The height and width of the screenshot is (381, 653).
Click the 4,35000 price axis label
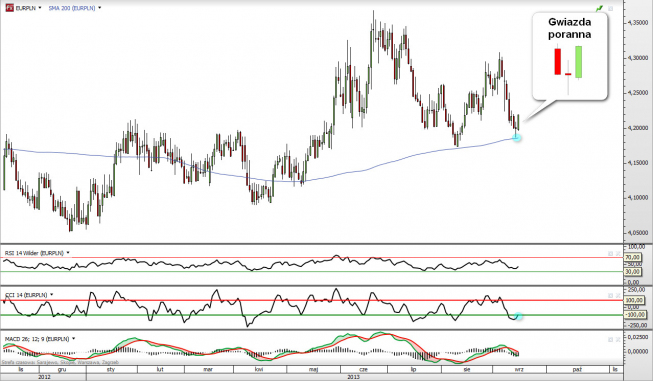click(x=638, y=23)
